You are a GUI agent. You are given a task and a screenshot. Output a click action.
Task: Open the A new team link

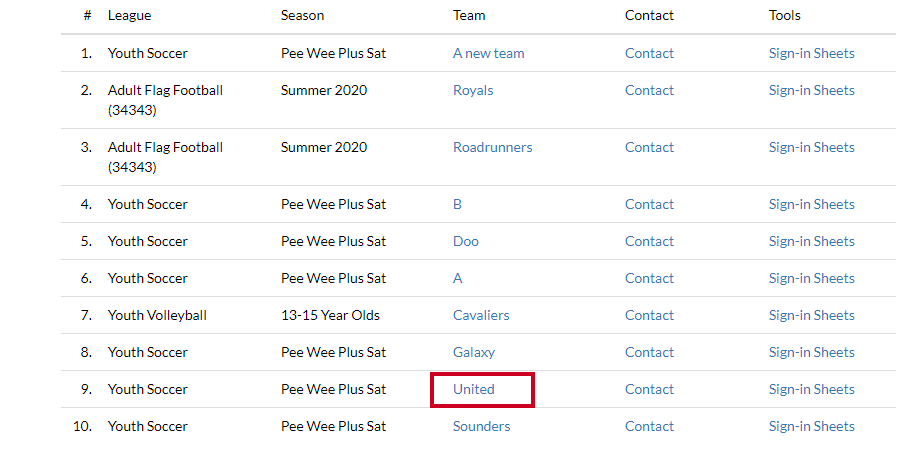click(488, 53)
